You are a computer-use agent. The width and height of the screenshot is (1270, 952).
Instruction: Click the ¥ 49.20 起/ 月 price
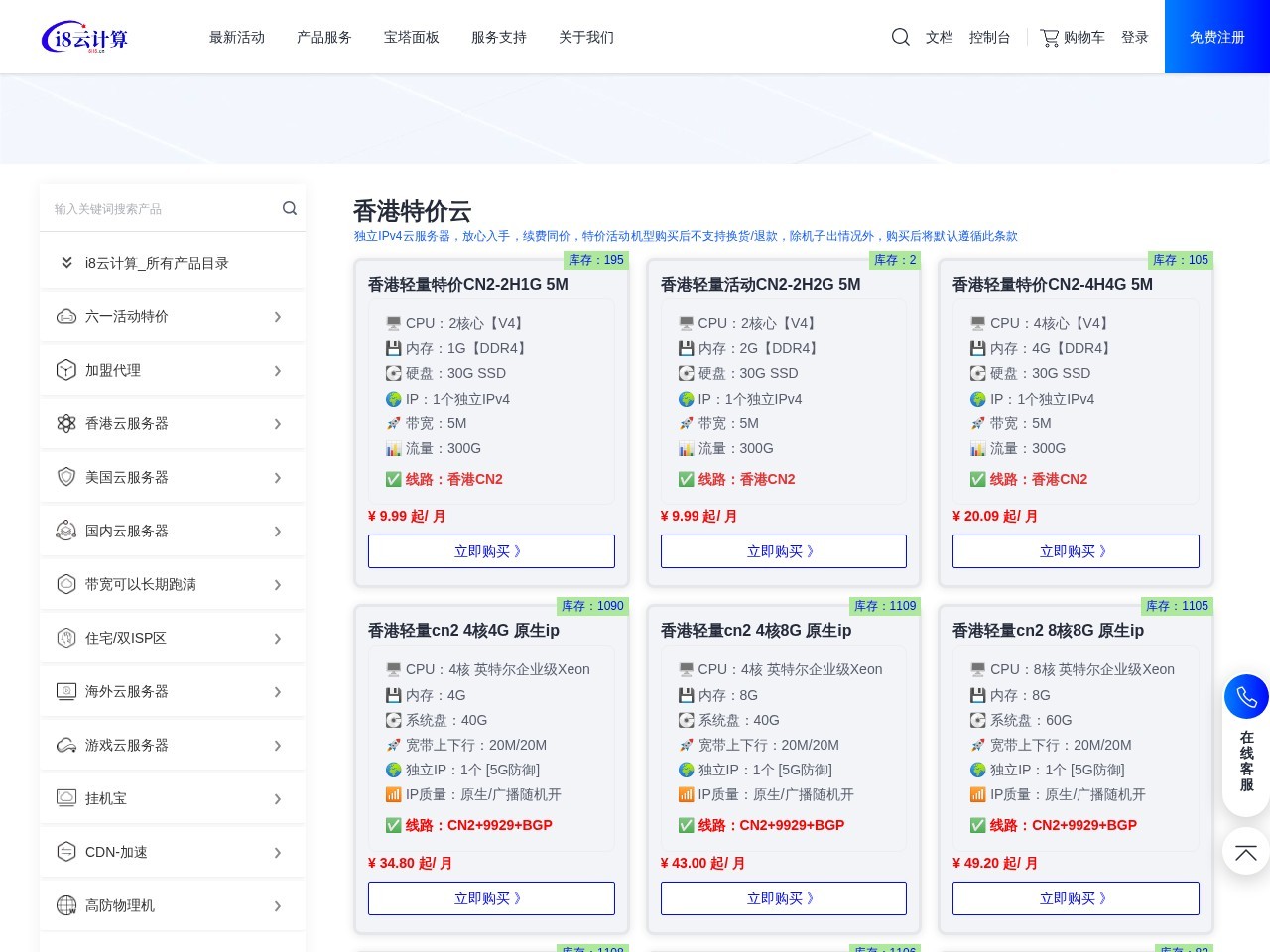tap(995, 863)
